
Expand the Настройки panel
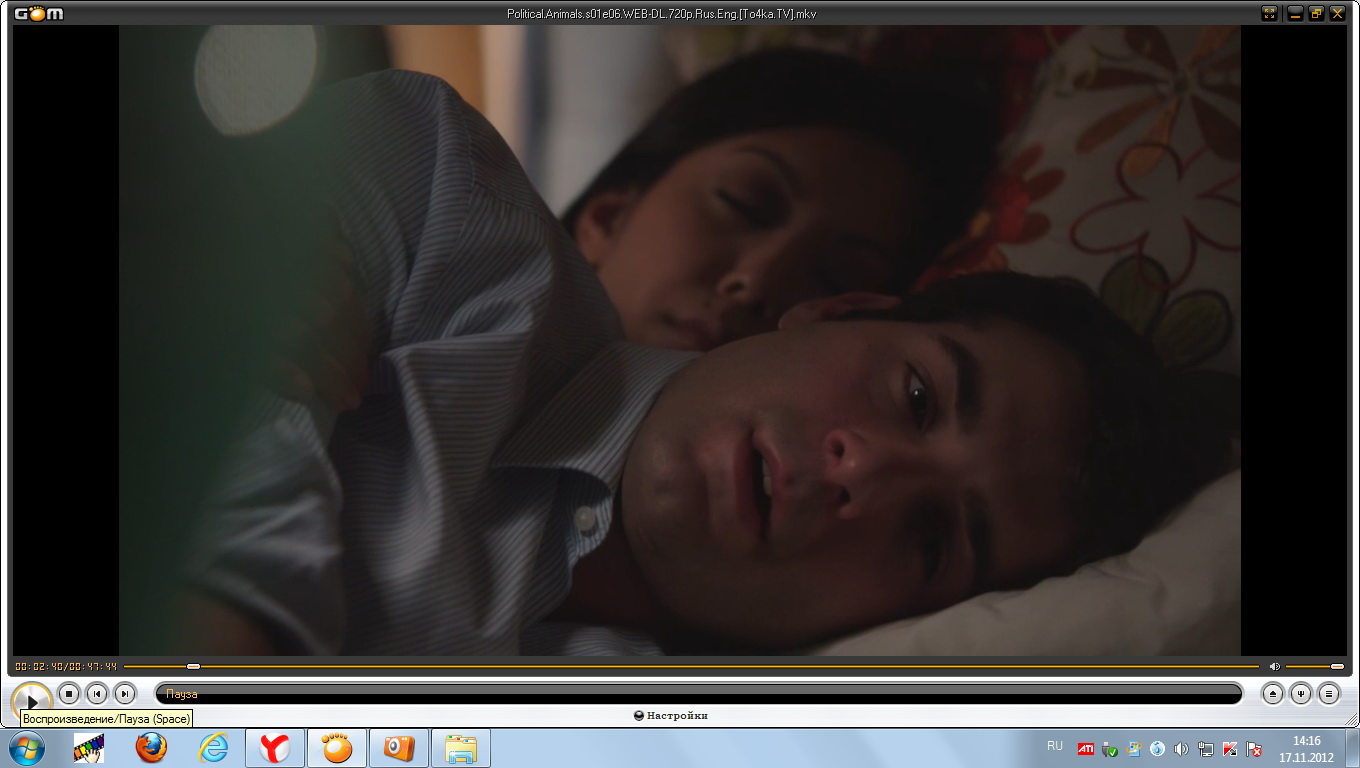672,716
